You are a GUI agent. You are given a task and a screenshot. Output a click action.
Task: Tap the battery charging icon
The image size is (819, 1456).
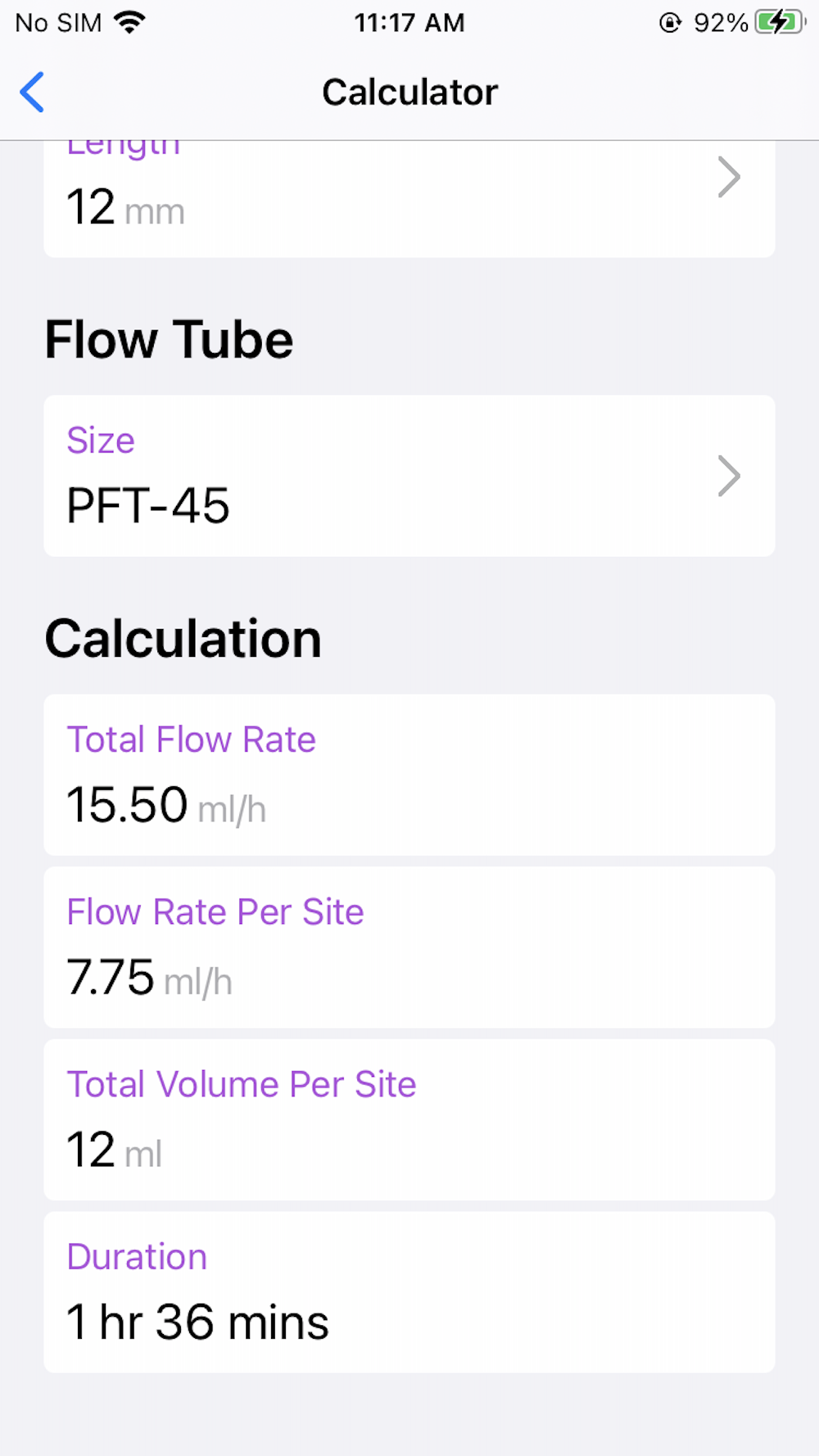pyautogui.click(x=780, y=22)
